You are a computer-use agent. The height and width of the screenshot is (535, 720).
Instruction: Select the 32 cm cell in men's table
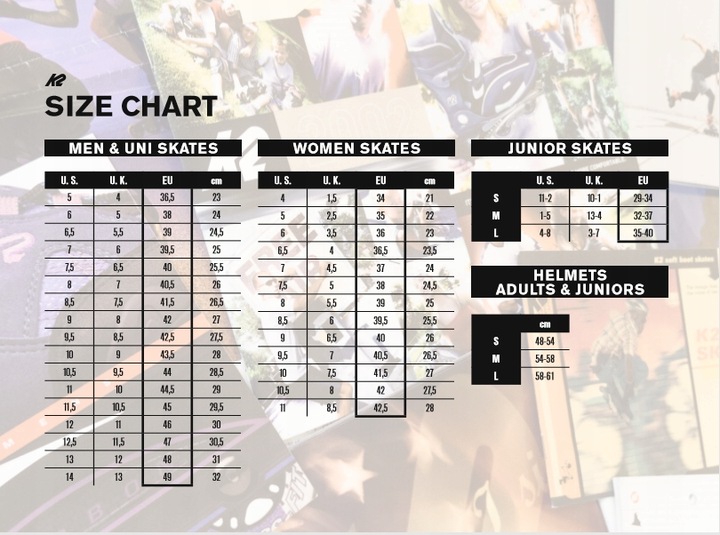(x=216, y=478)
